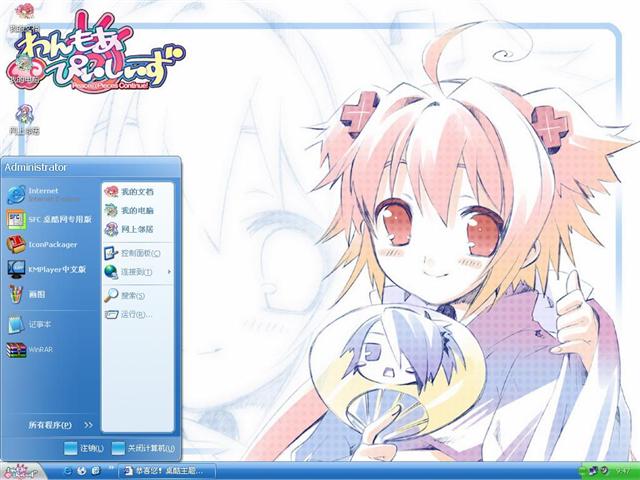The image size is (640, 480).
Task: Click the second globe icon in Quick Launch
Action: coord(81,471)
